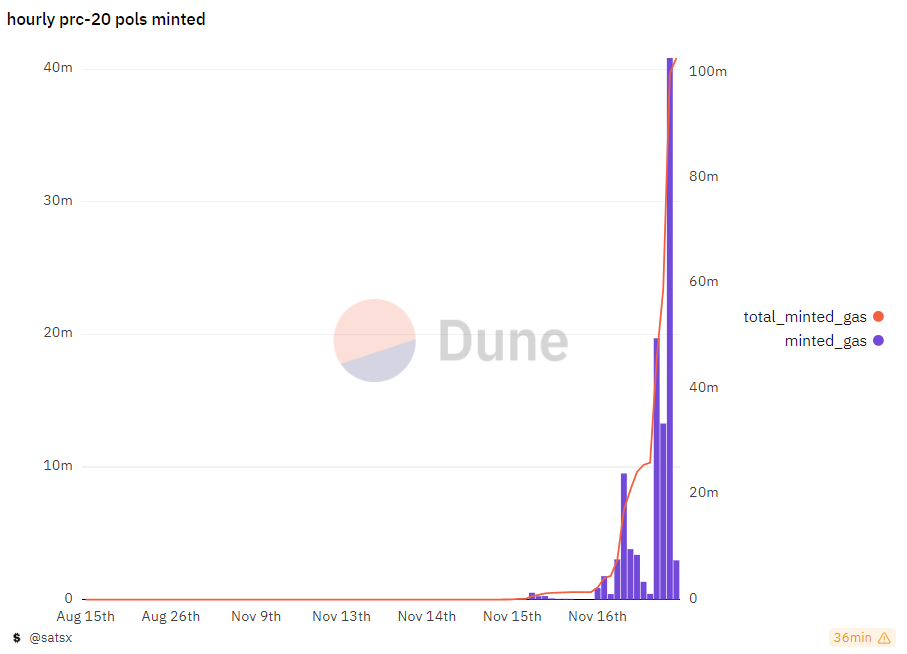The width and height of the screenshot is (907, 654).
Task: Click the 20m left y-axis label
Action: pos(59,333)
